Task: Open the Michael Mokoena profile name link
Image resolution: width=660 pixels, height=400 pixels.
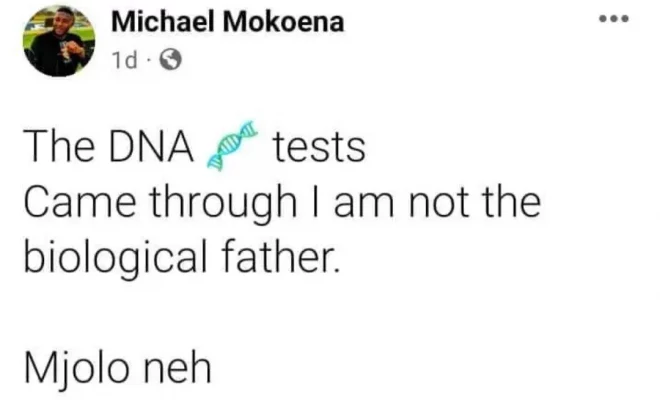Action: pyautogui.click(x=227, y=22)
